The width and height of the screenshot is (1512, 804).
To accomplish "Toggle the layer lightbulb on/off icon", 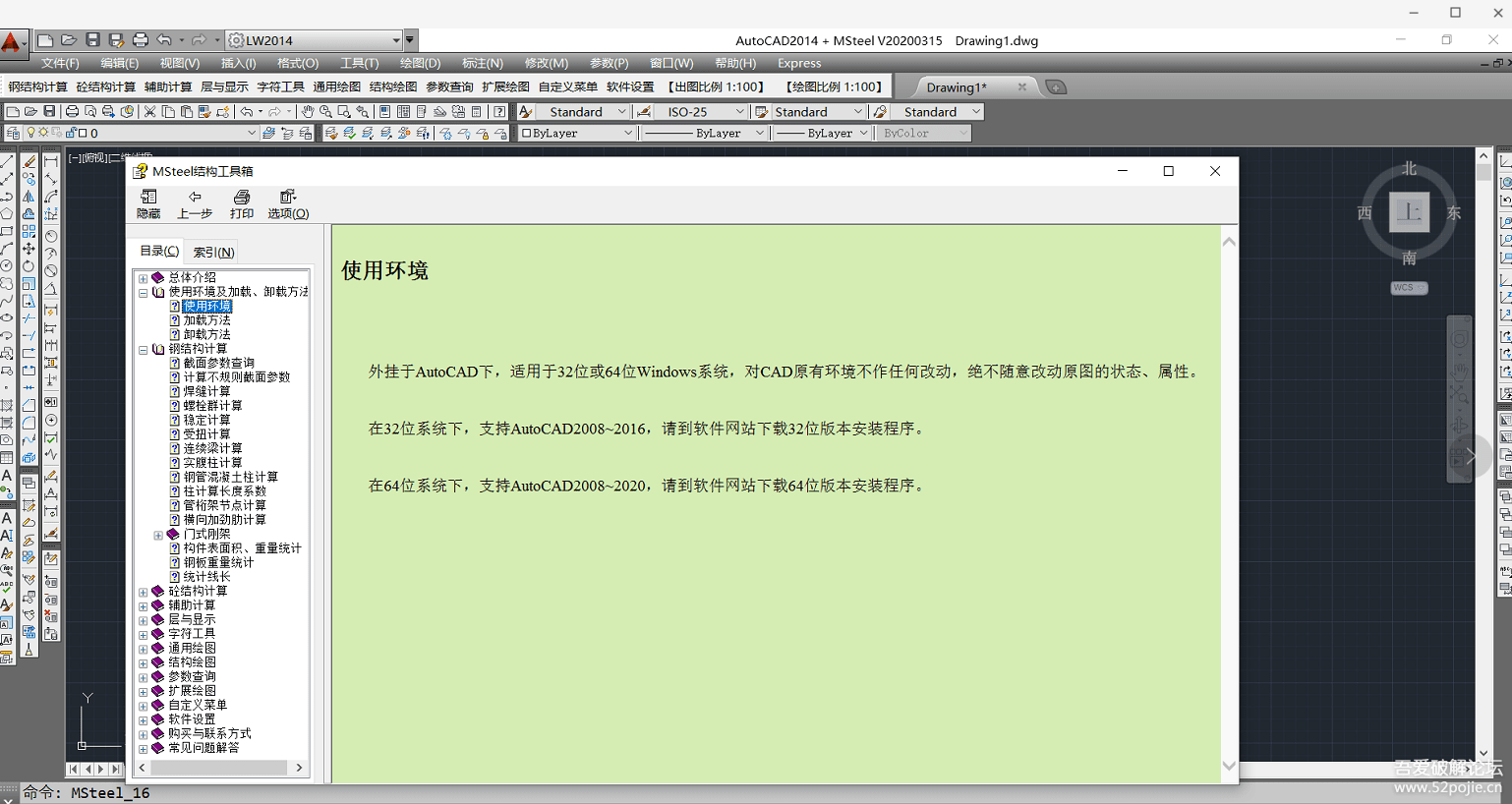I will click(x=31, y=133).
